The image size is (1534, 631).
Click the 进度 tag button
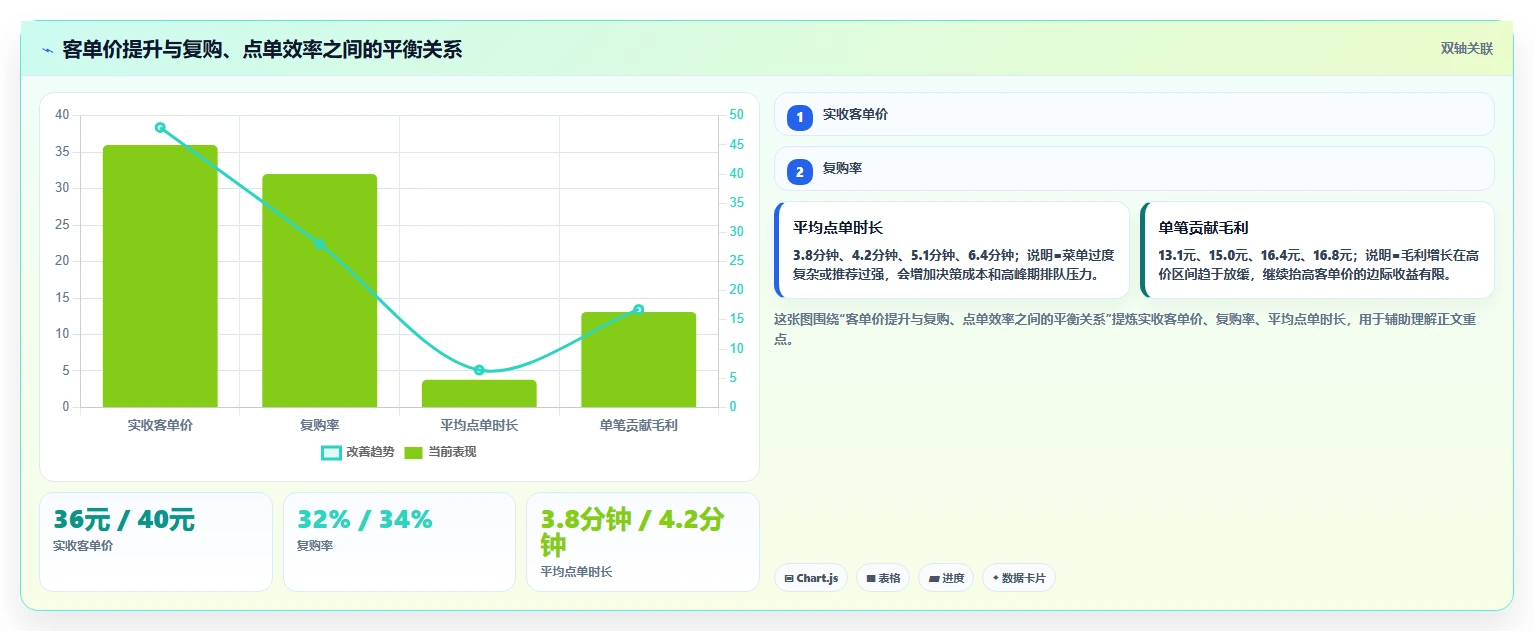(946, 578)
